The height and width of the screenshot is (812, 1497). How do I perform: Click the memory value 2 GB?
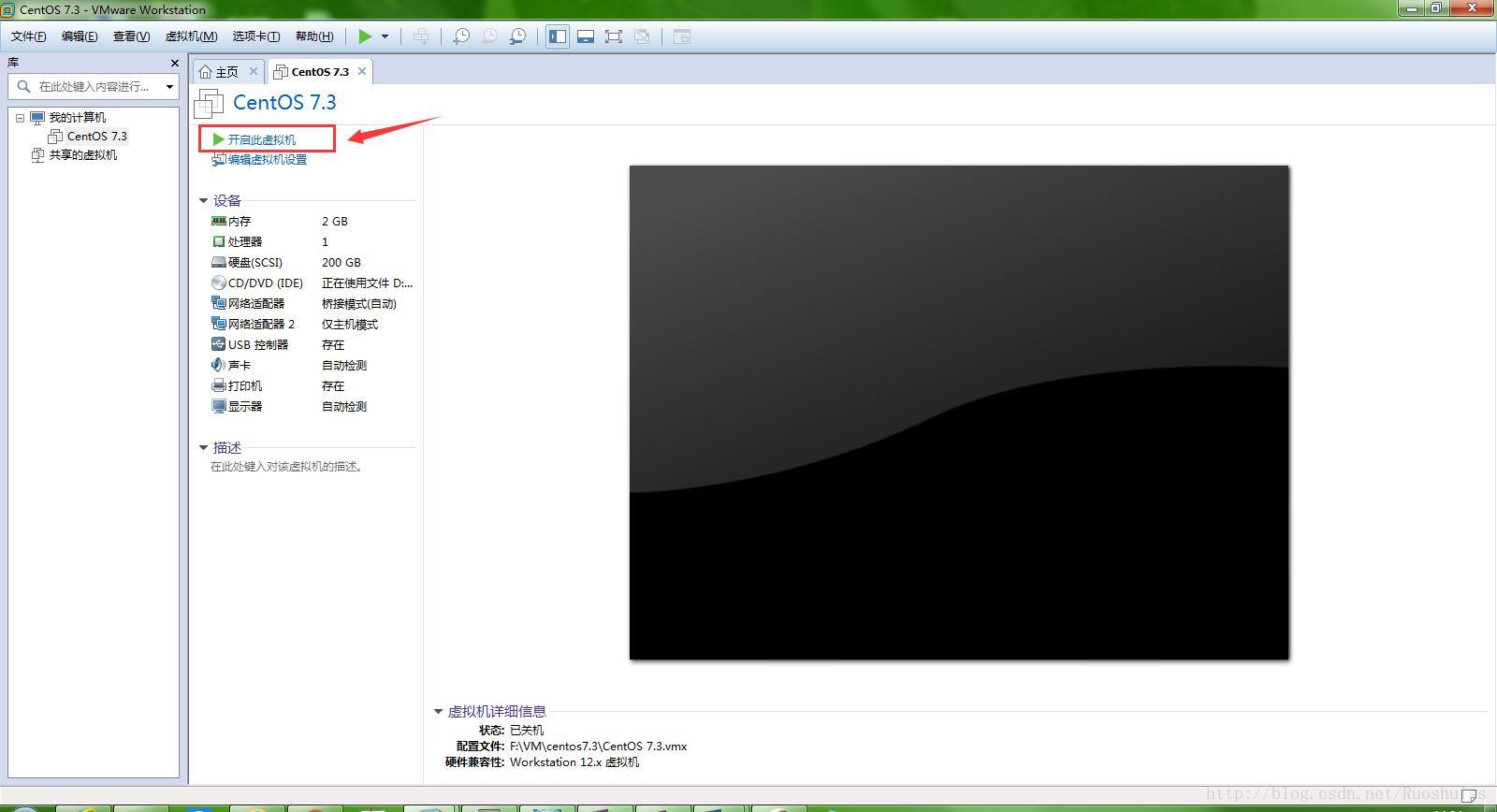pyautogui.click(x=335, y=222)
